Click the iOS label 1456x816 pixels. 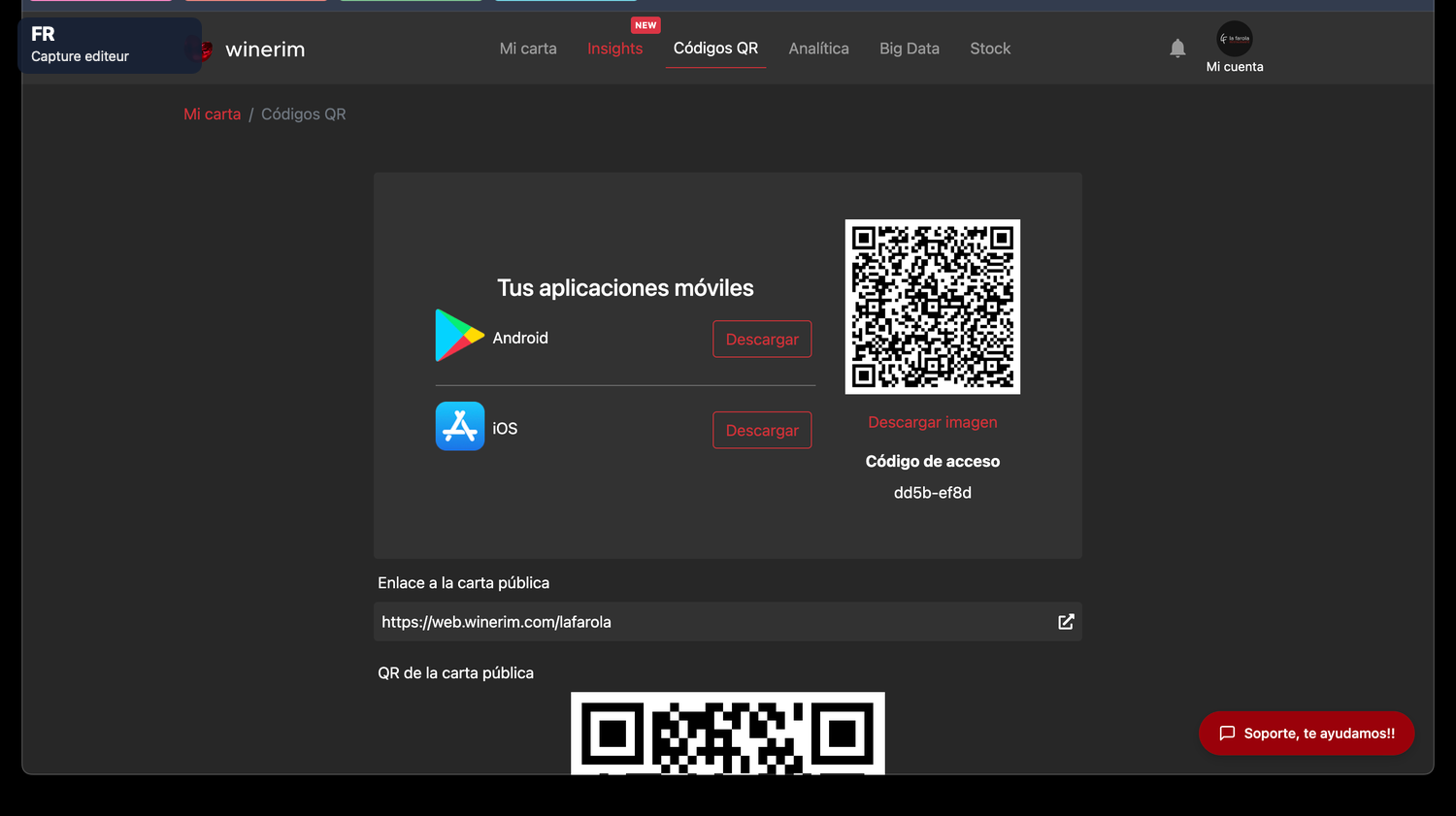pos(505,428)
